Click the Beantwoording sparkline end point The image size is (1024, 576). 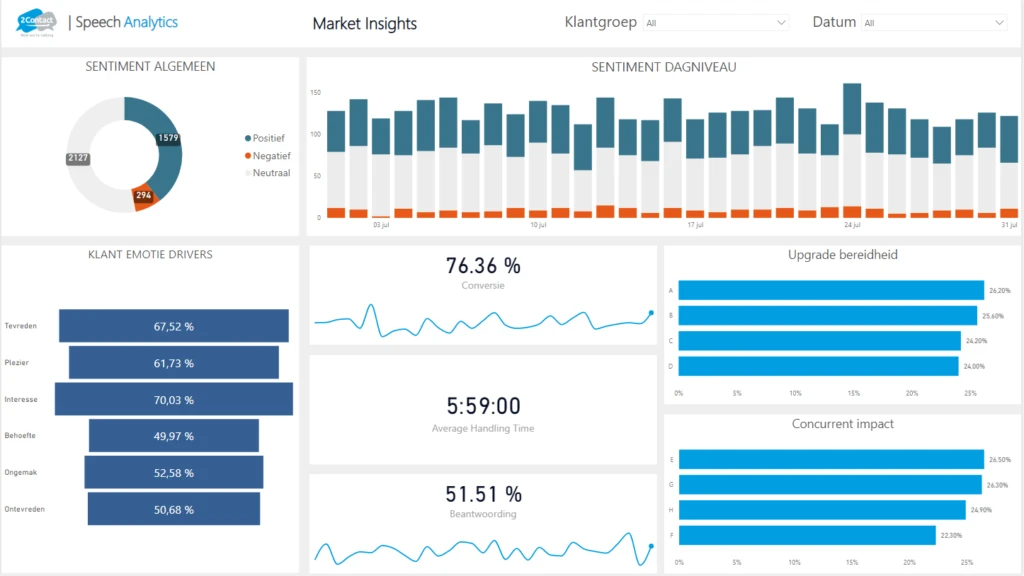coord(650,546)
